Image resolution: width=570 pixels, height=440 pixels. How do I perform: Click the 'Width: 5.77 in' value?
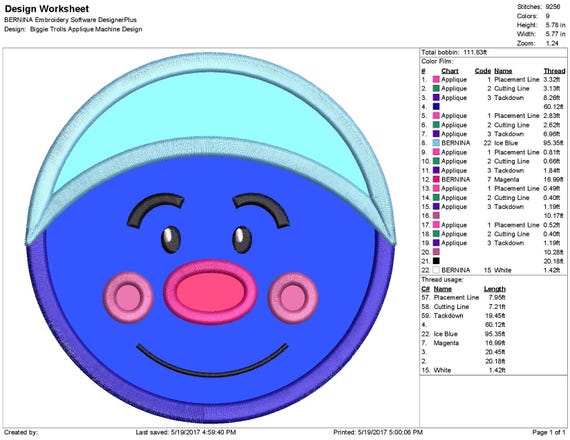pyautogui.click(x=541, y=34)
